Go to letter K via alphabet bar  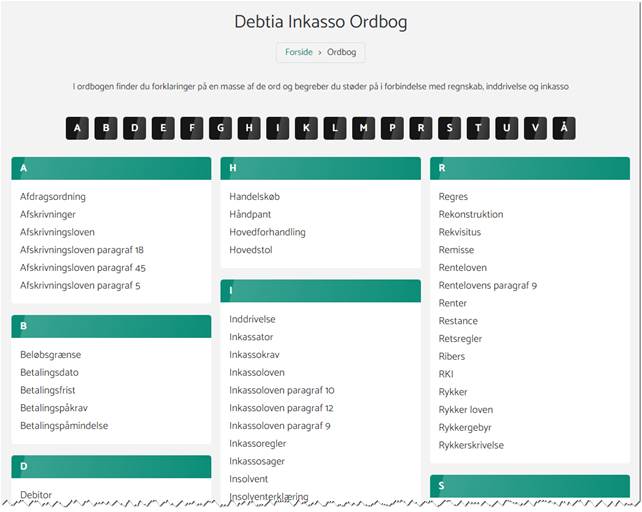pos(308,128)
